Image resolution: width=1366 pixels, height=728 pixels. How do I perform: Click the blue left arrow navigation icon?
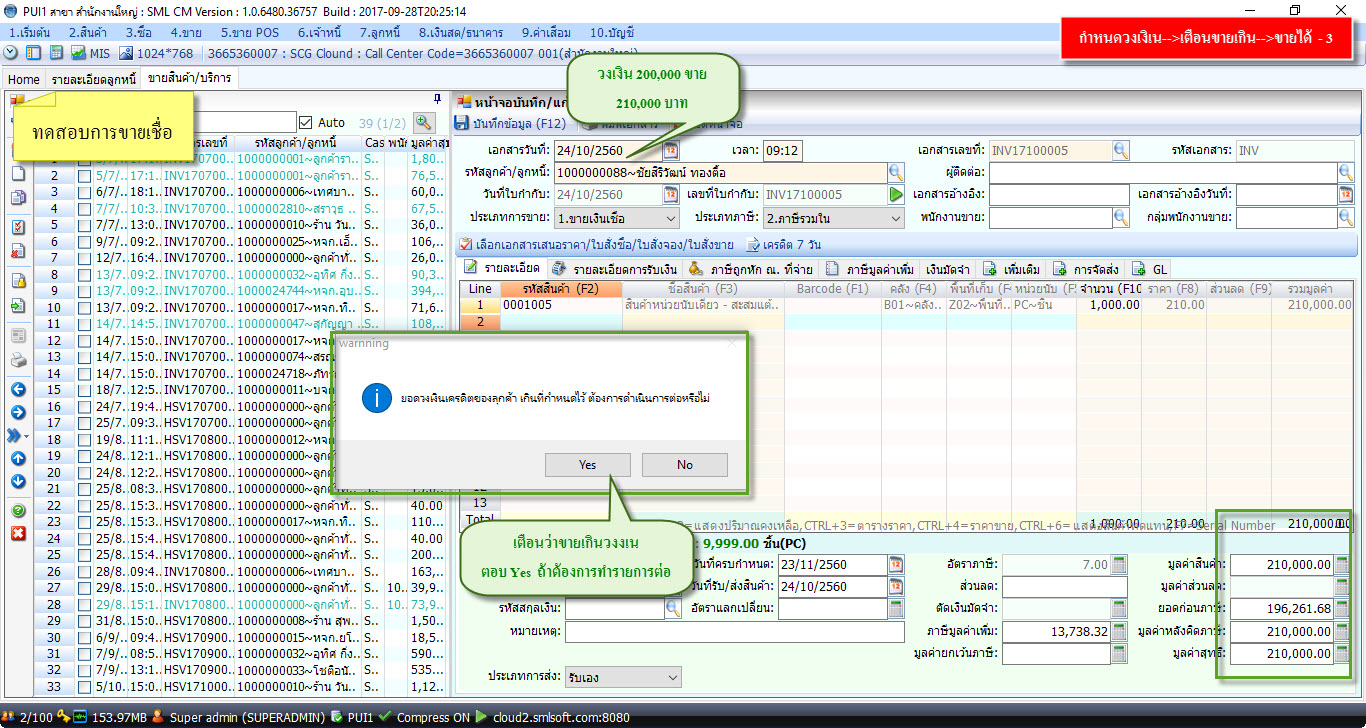pyautogui.click(x=18, y=389)
